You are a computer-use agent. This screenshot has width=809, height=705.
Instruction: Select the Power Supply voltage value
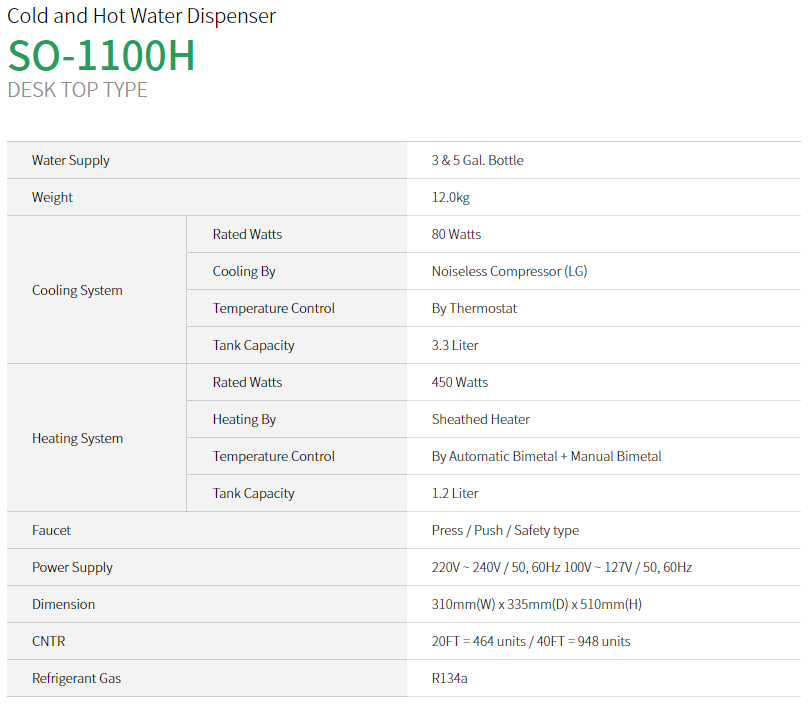click(x=561, y=567)
